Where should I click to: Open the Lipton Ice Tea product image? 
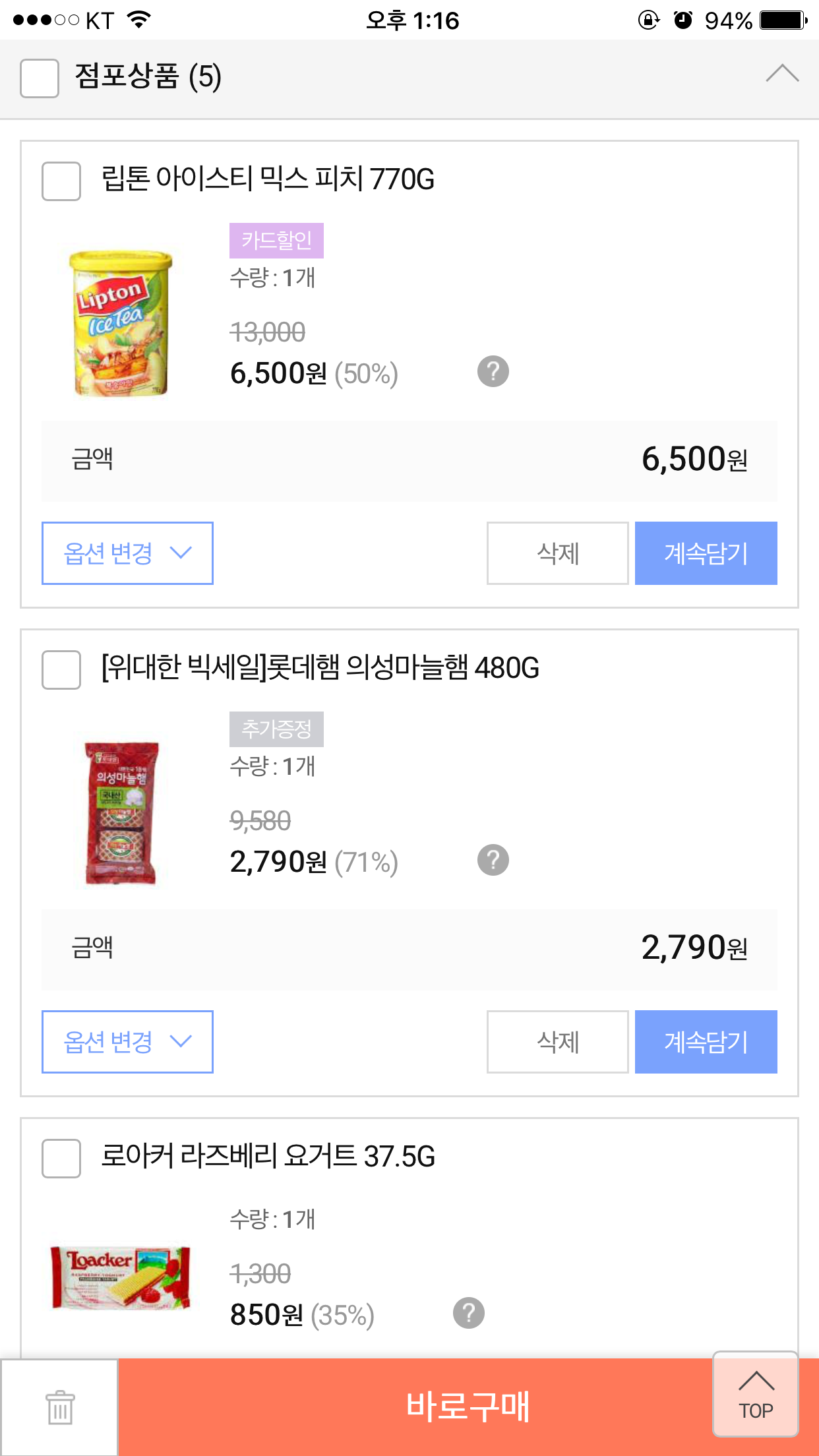(120, 323)
